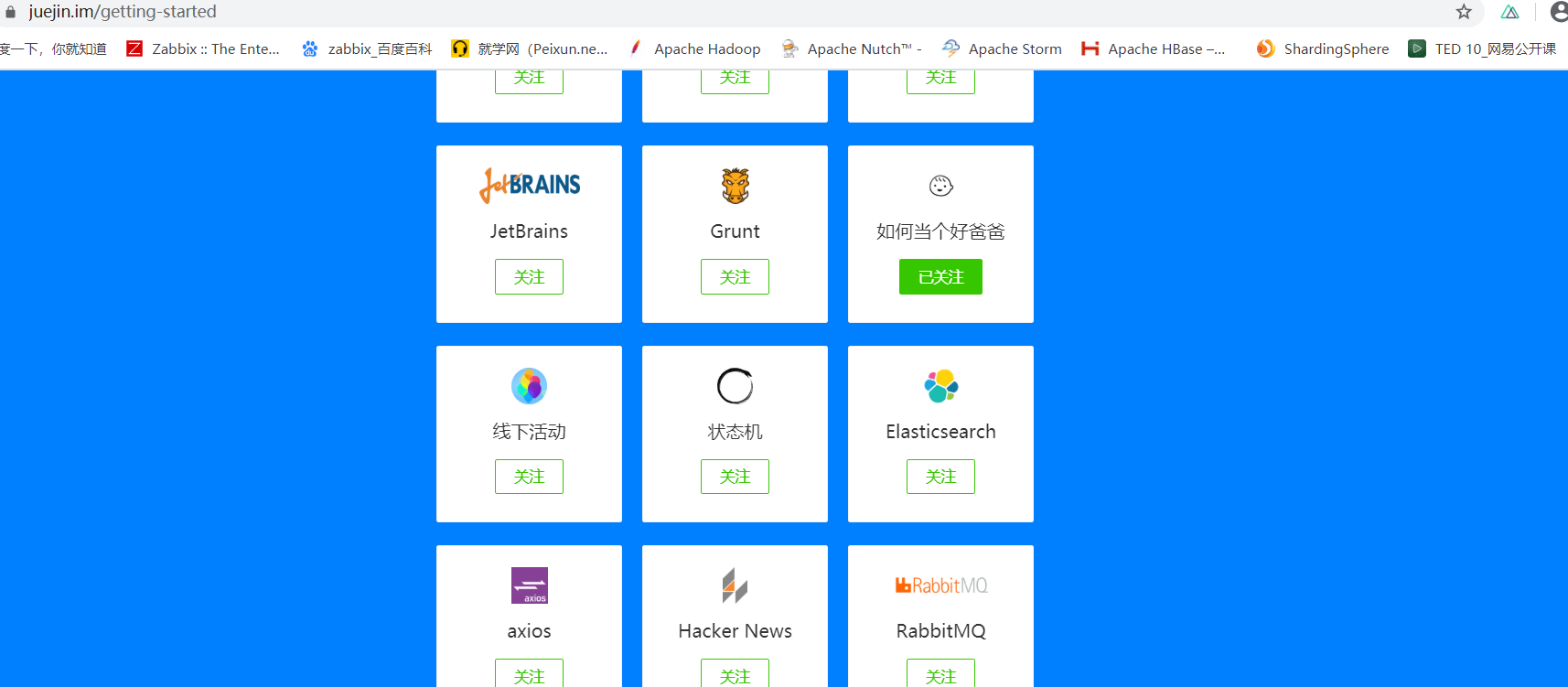Image resolution: width=1568 pixels, height=687 pixels.
Task: Open the Apache Nutch bookmark
Action: point(852,48)
